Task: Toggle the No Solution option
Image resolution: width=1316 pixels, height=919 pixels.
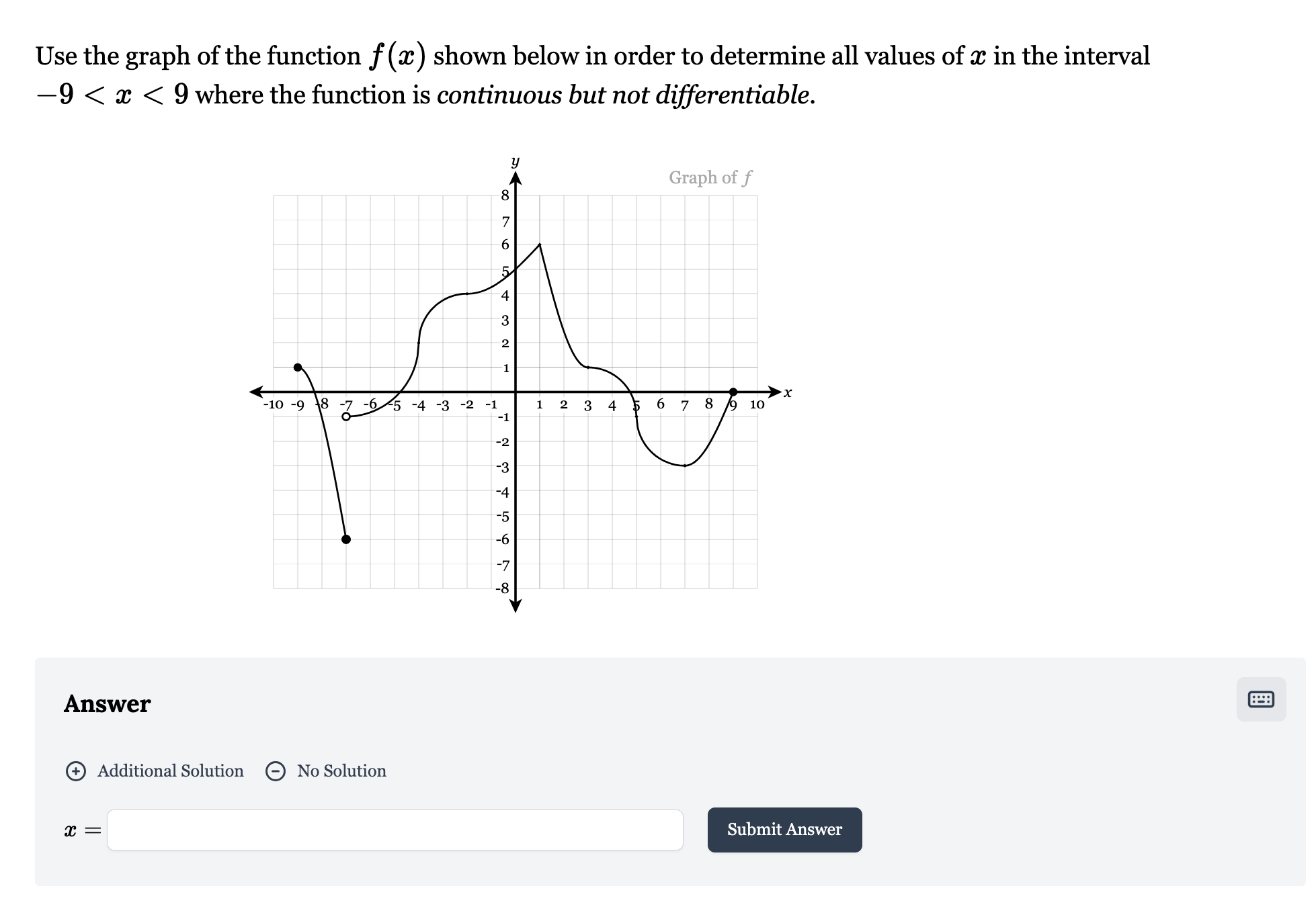Action: (341, 771)
